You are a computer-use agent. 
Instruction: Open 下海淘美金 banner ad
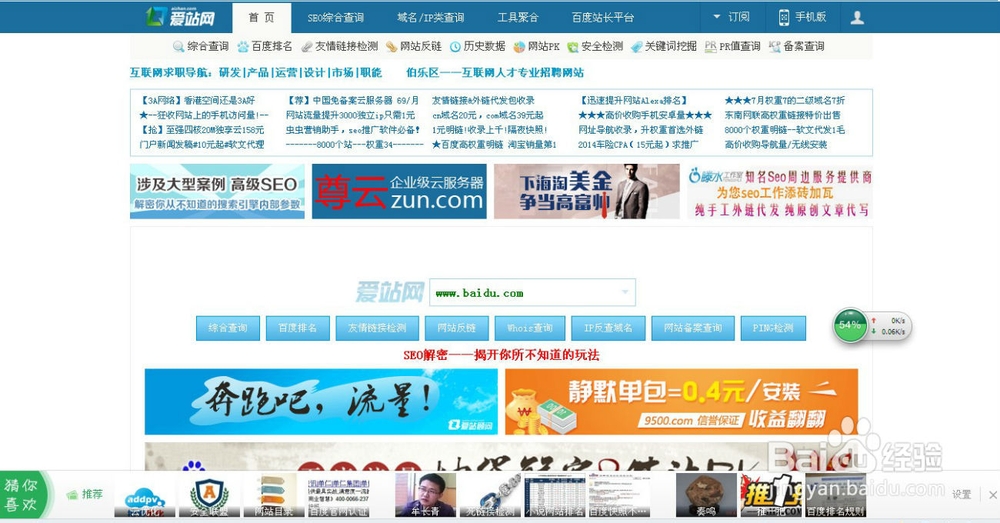587,191
